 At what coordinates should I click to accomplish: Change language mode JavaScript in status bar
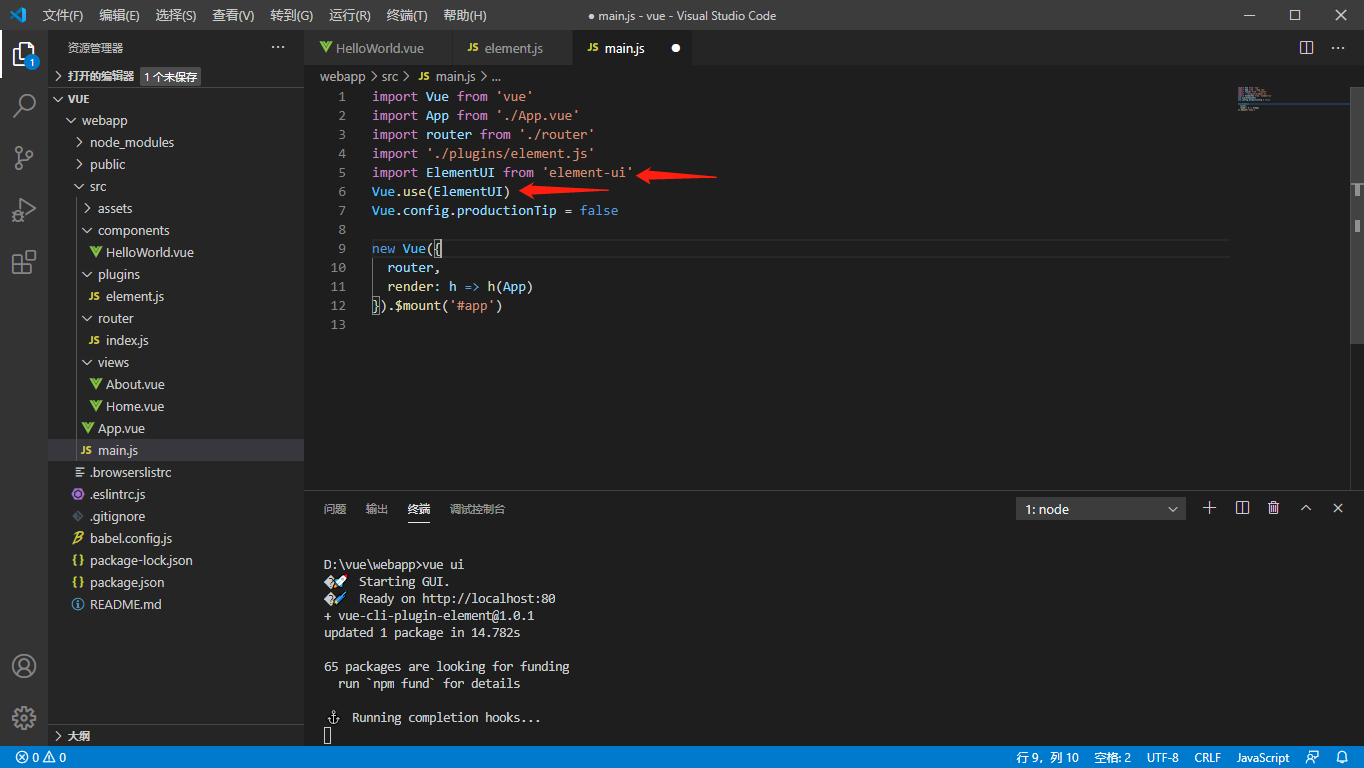coord(1263,757)
